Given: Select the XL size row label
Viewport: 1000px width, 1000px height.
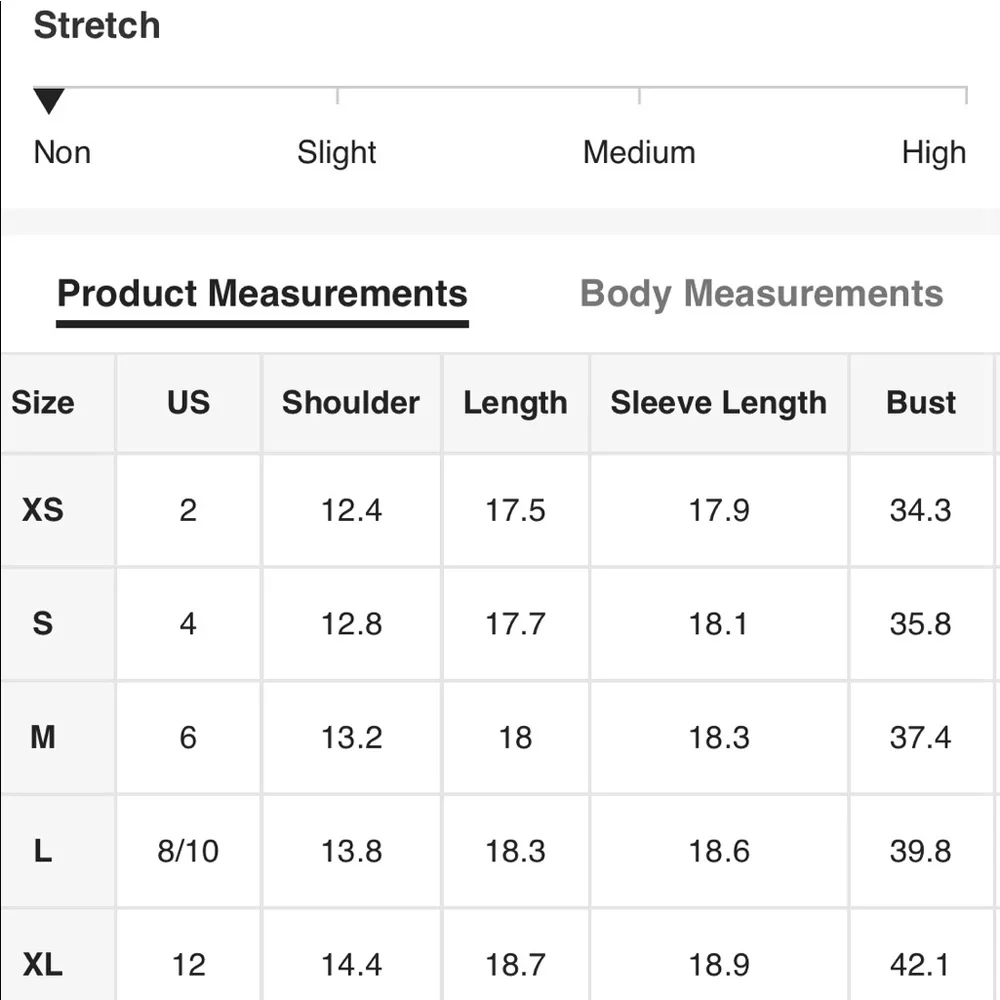Looking at the screenshot, I should click(x=43, y=965).
